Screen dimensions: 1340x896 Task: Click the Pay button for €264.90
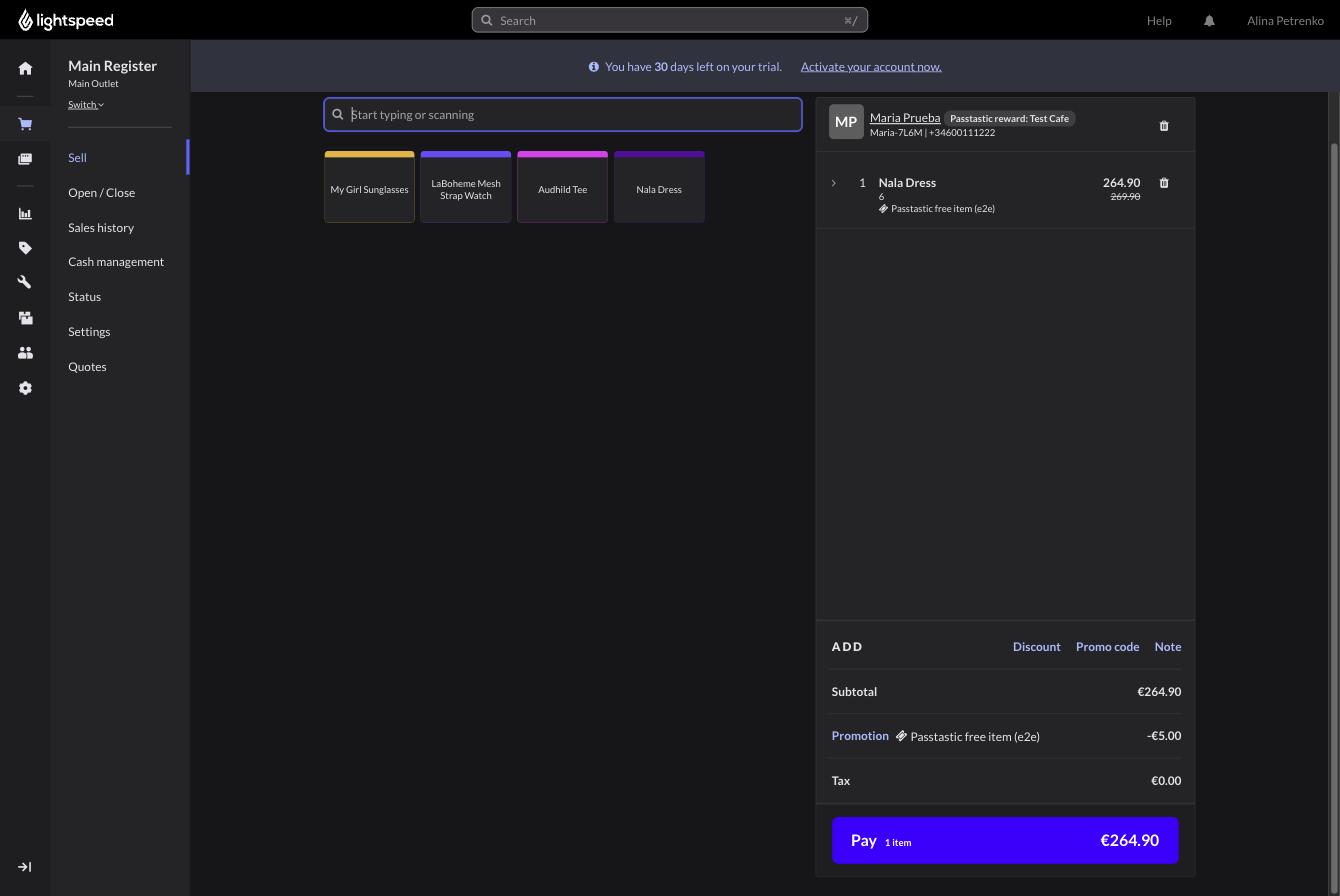1005,840
